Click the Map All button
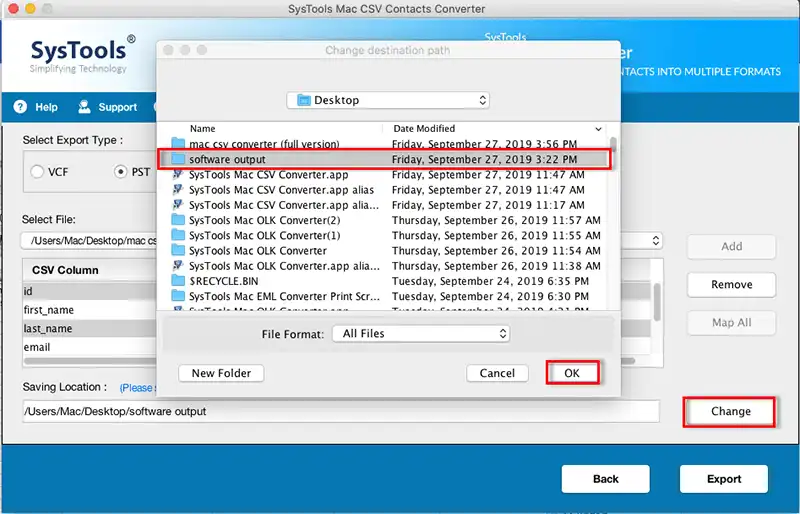 731,323
